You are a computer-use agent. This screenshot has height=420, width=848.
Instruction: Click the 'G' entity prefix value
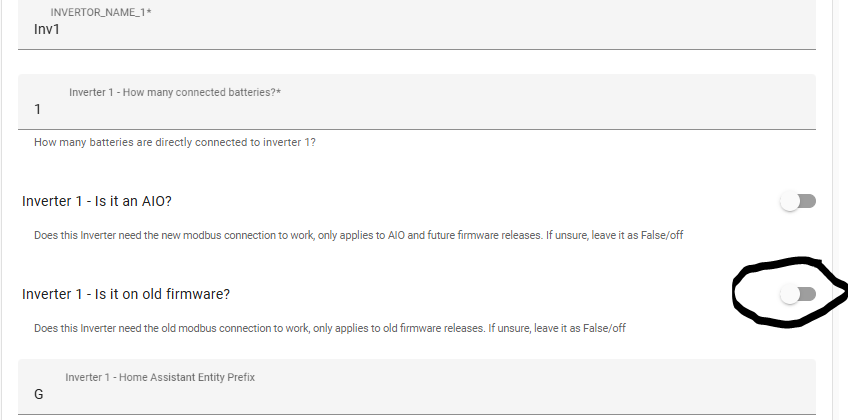[x=38, y=395]
